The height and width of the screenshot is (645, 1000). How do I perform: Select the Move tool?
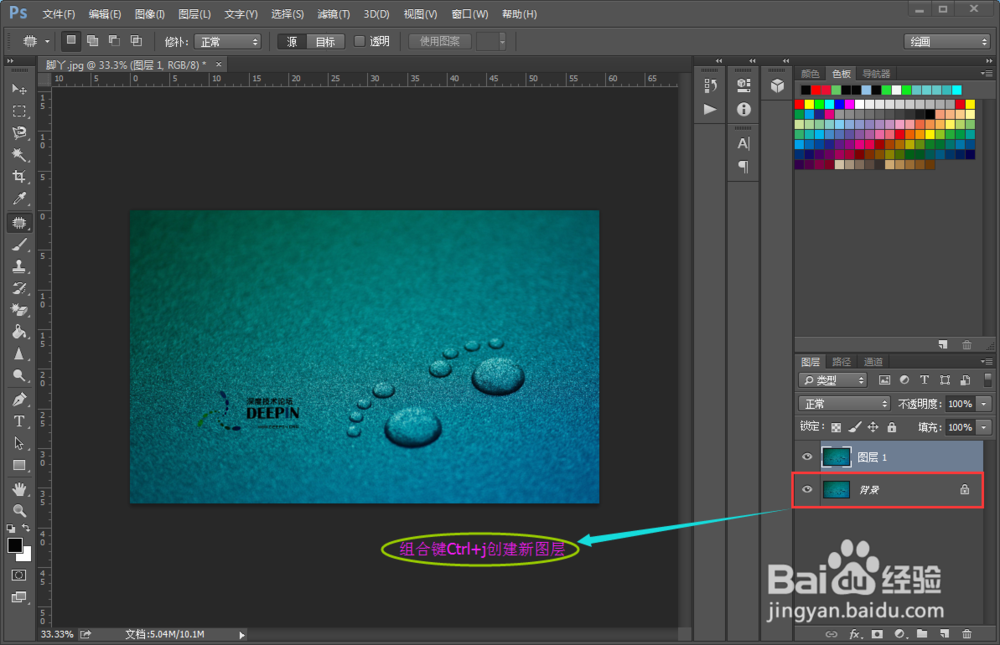pyautogui.click(x=19, y=89)
